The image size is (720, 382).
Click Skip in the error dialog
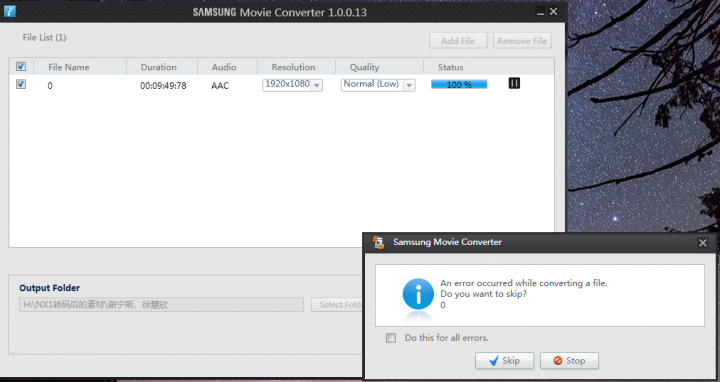click(504, 361)
